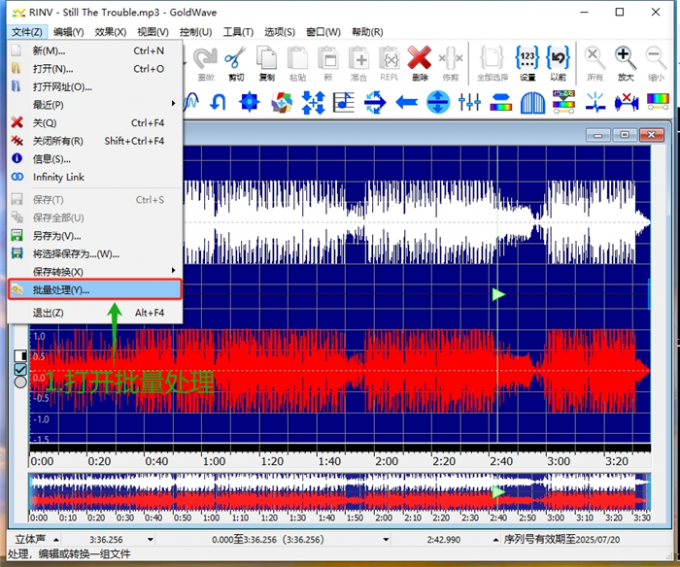Choose Close All (关闭所有) in File menu
Screen dimensions: 680x567
(x=95, y=141)
